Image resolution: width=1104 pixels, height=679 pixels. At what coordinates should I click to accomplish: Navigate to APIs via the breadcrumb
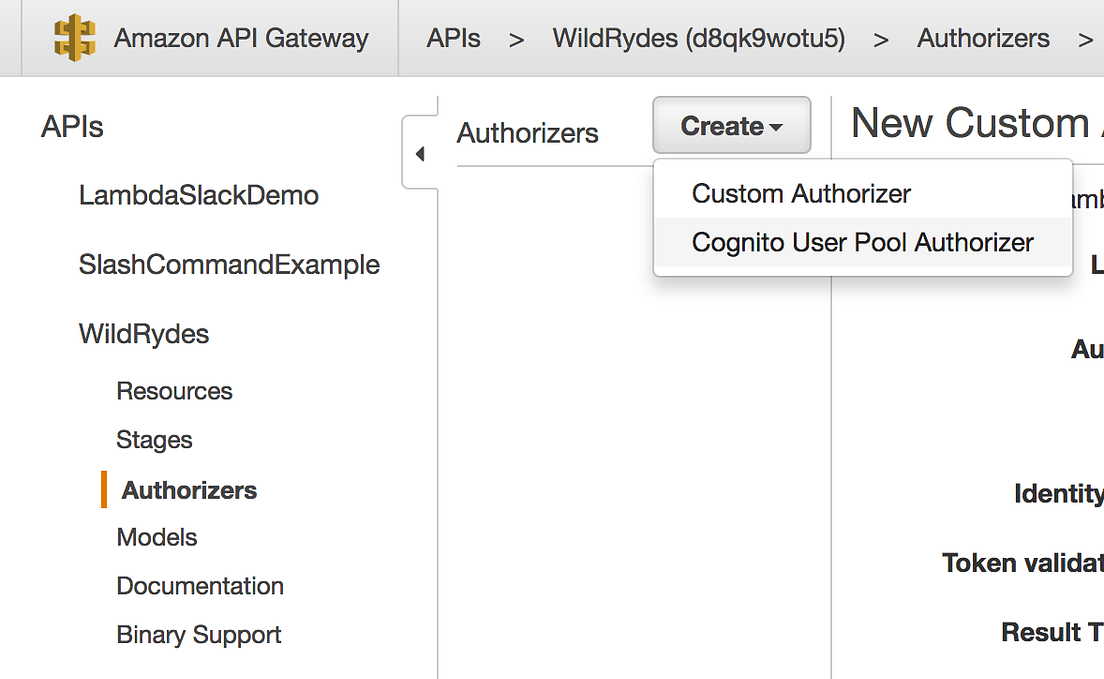point(453,38)
